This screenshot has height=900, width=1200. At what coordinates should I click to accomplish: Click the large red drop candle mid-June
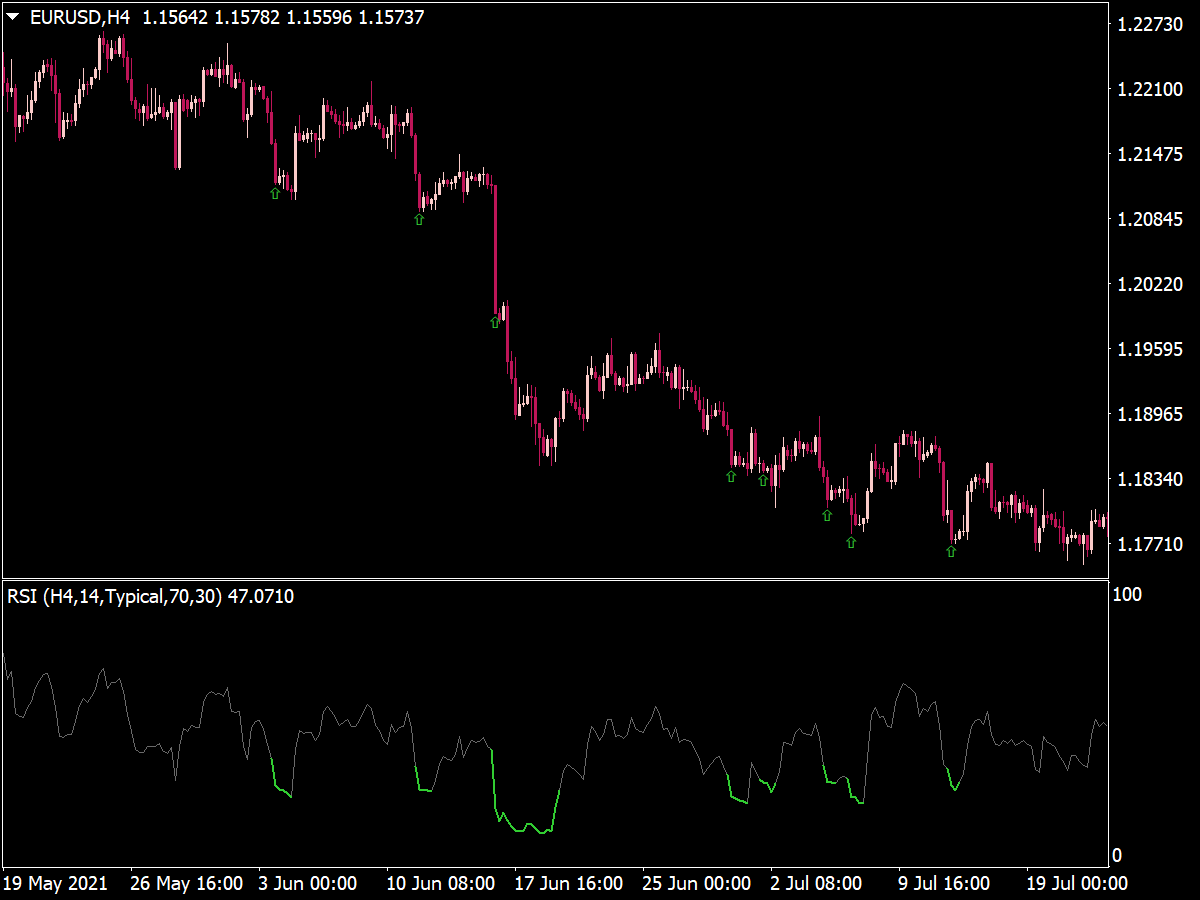click(x=496, y=250)
